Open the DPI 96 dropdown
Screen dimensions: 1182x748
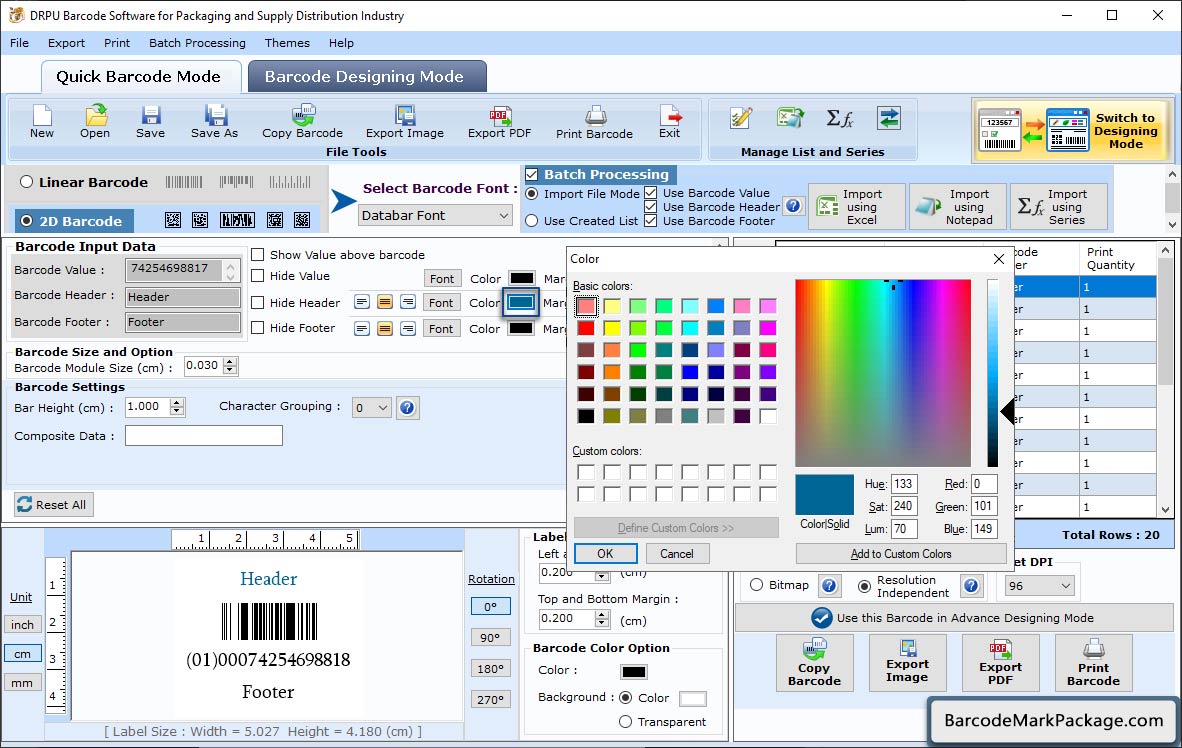1039,586
